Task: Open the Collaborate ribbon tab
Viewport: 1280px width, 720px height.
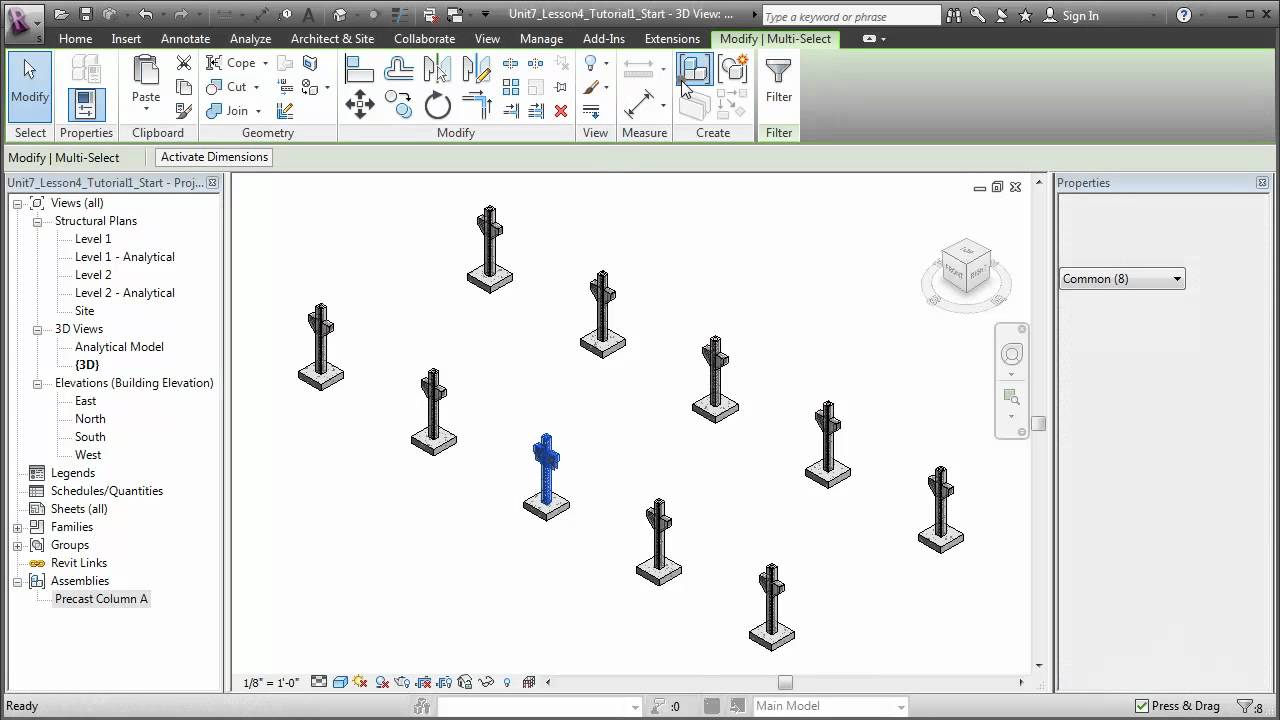Action: point(424,39)
